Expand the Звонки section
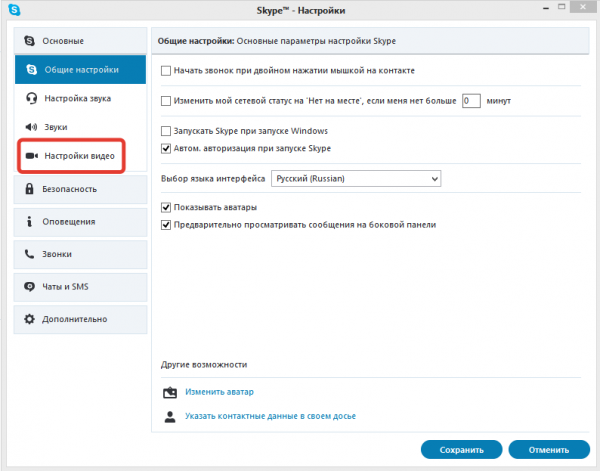This screenshot has width=600, height=471. pos(80,254)
